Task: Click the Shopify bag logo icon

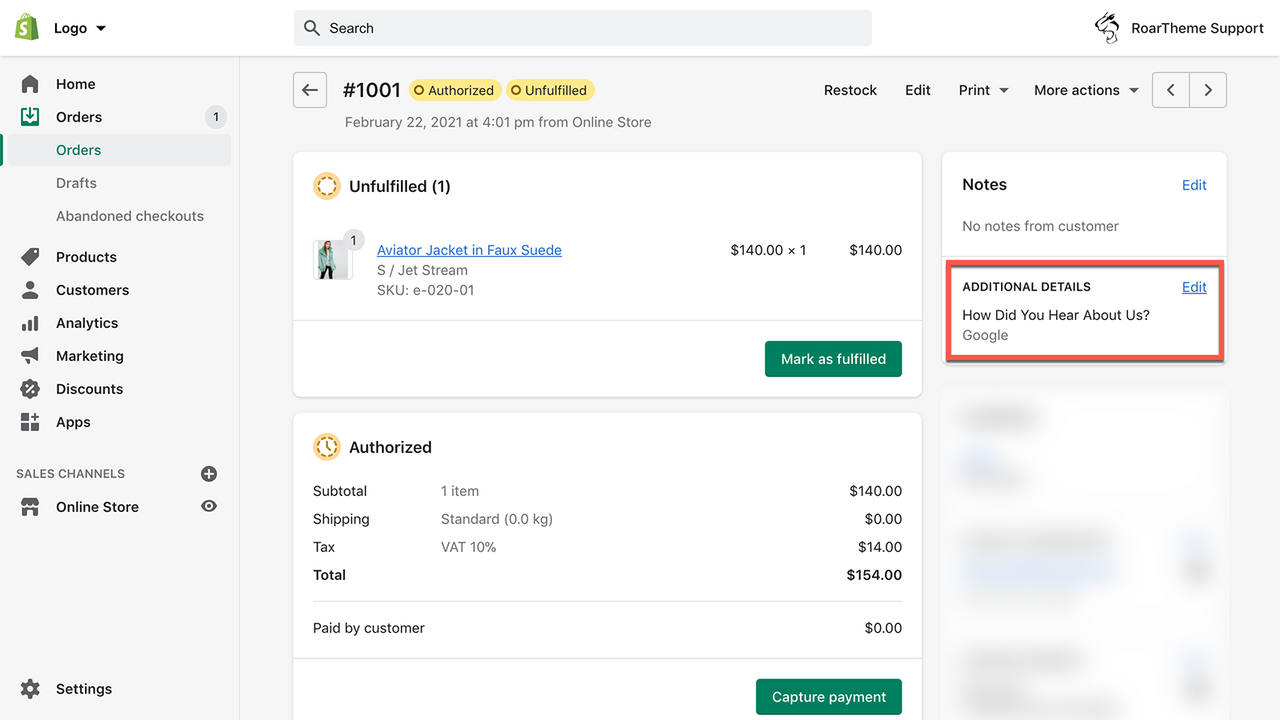Action: pos(27,27)
